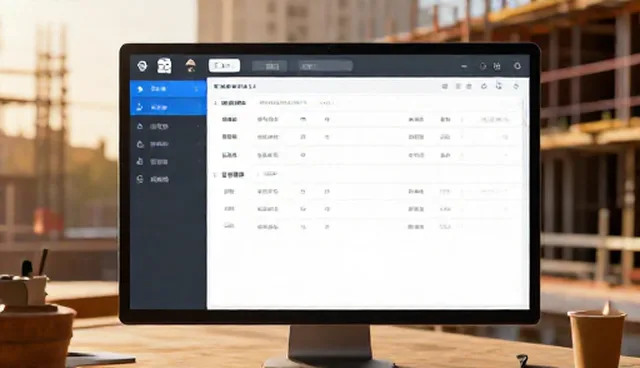
Task: Open the white calendar icon in top bar
Action: 164,65
